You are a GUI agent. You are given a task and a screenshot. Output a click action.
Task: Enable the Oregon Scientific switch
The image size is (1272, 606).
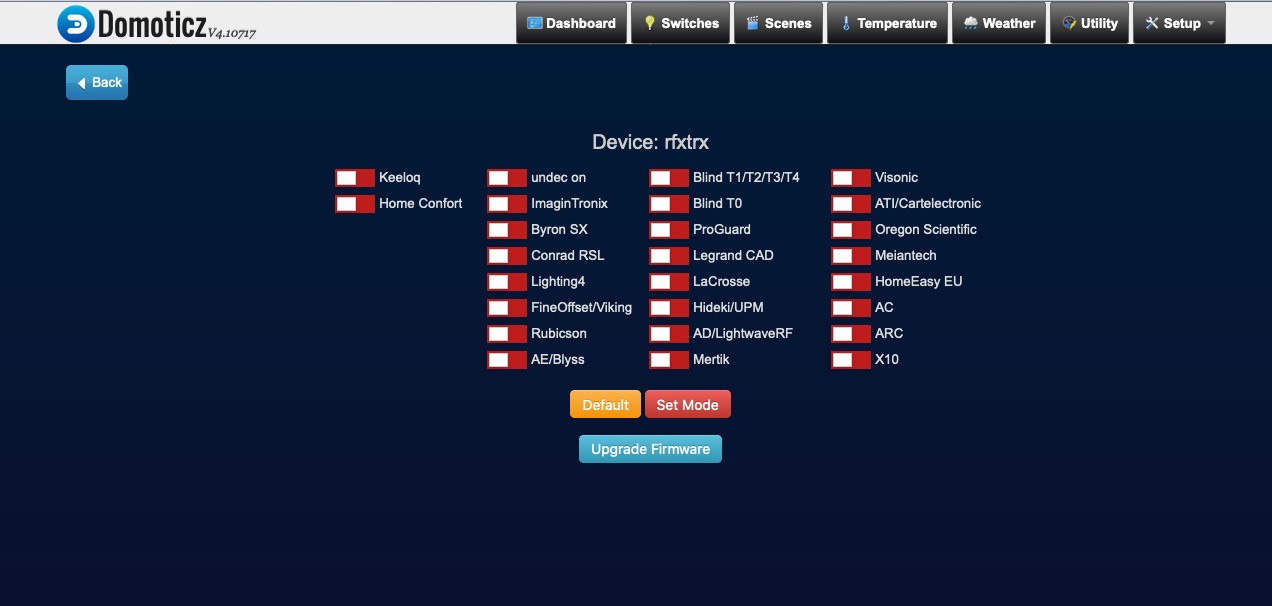pos(851,230)
